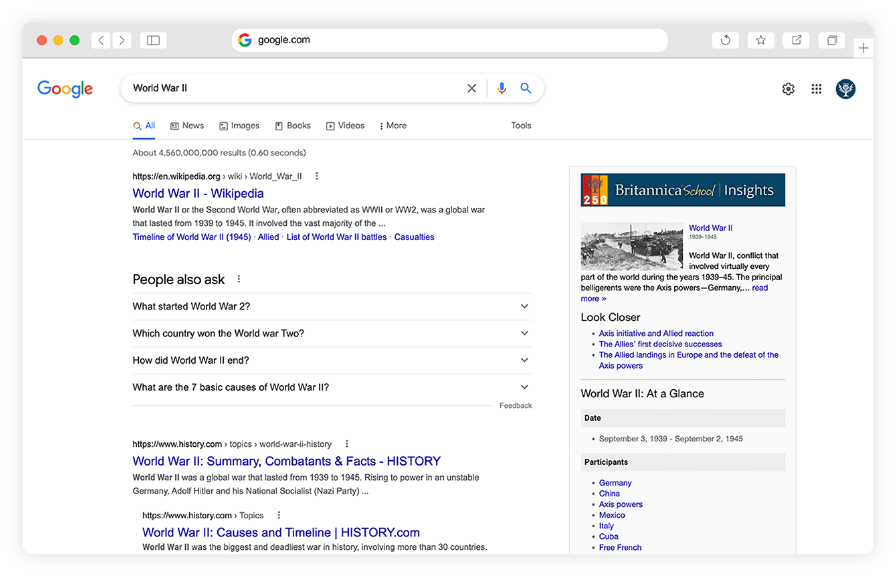Select the All results tab
The width and height of the screenshot is (896, 577).
click(x=144, y=126)
